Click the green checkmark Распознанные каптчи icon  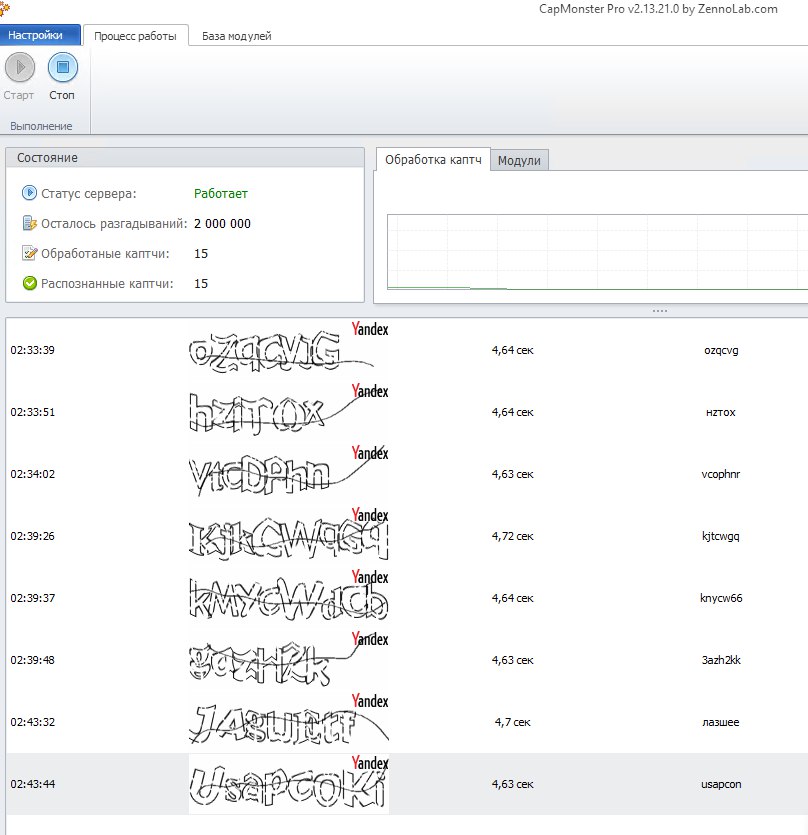[30, 284]
